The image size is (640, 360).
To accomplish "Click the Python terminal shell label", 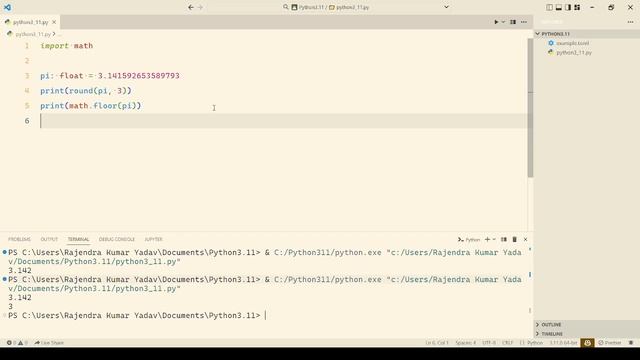I will click(469, 240).
